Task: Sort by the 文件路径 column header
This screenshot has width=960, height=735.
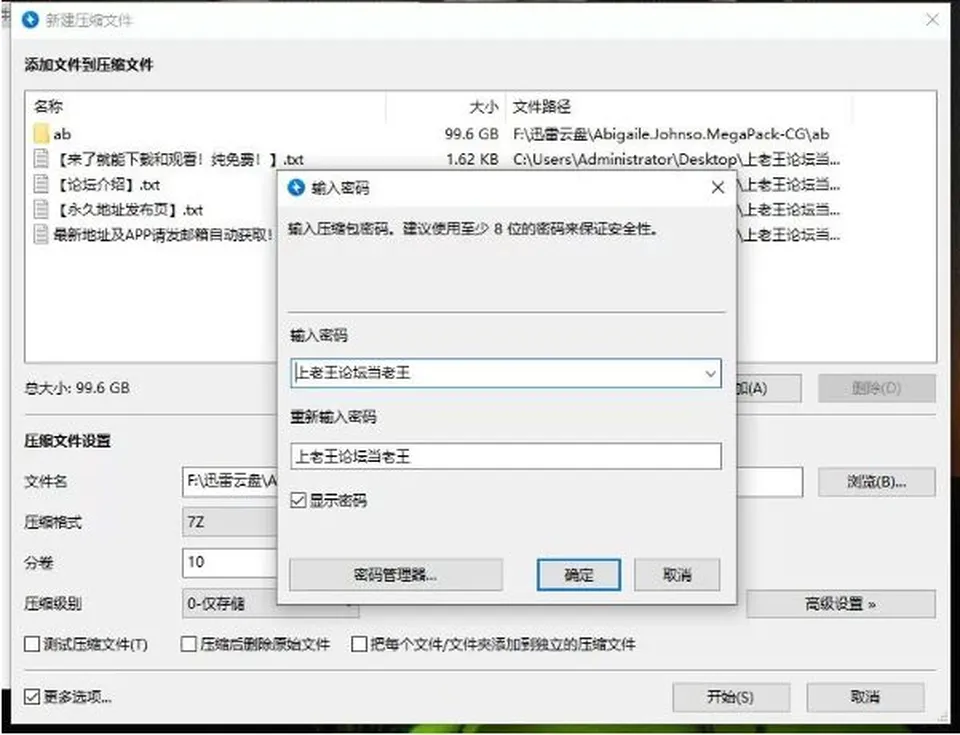Action: [542, 107]
